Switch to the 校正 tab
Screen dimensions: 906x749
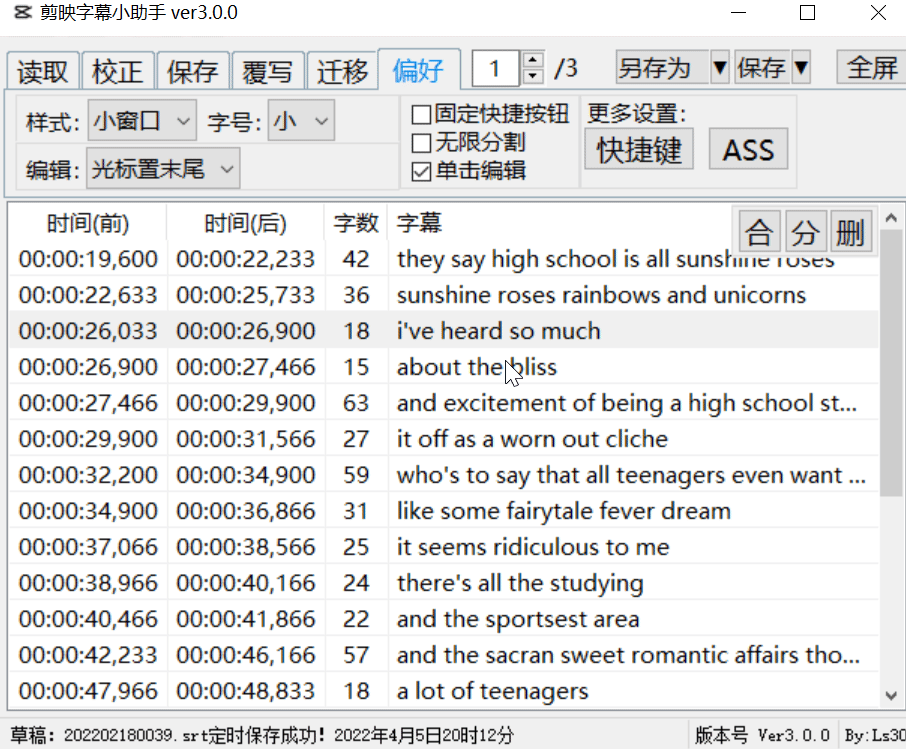pyautogui.click(x=118, y=70)
